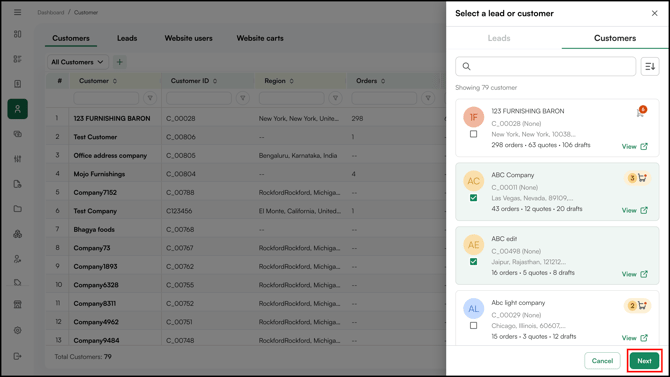
Task: Click the Customer ID column filter funnel
Action: pos(243,98)
